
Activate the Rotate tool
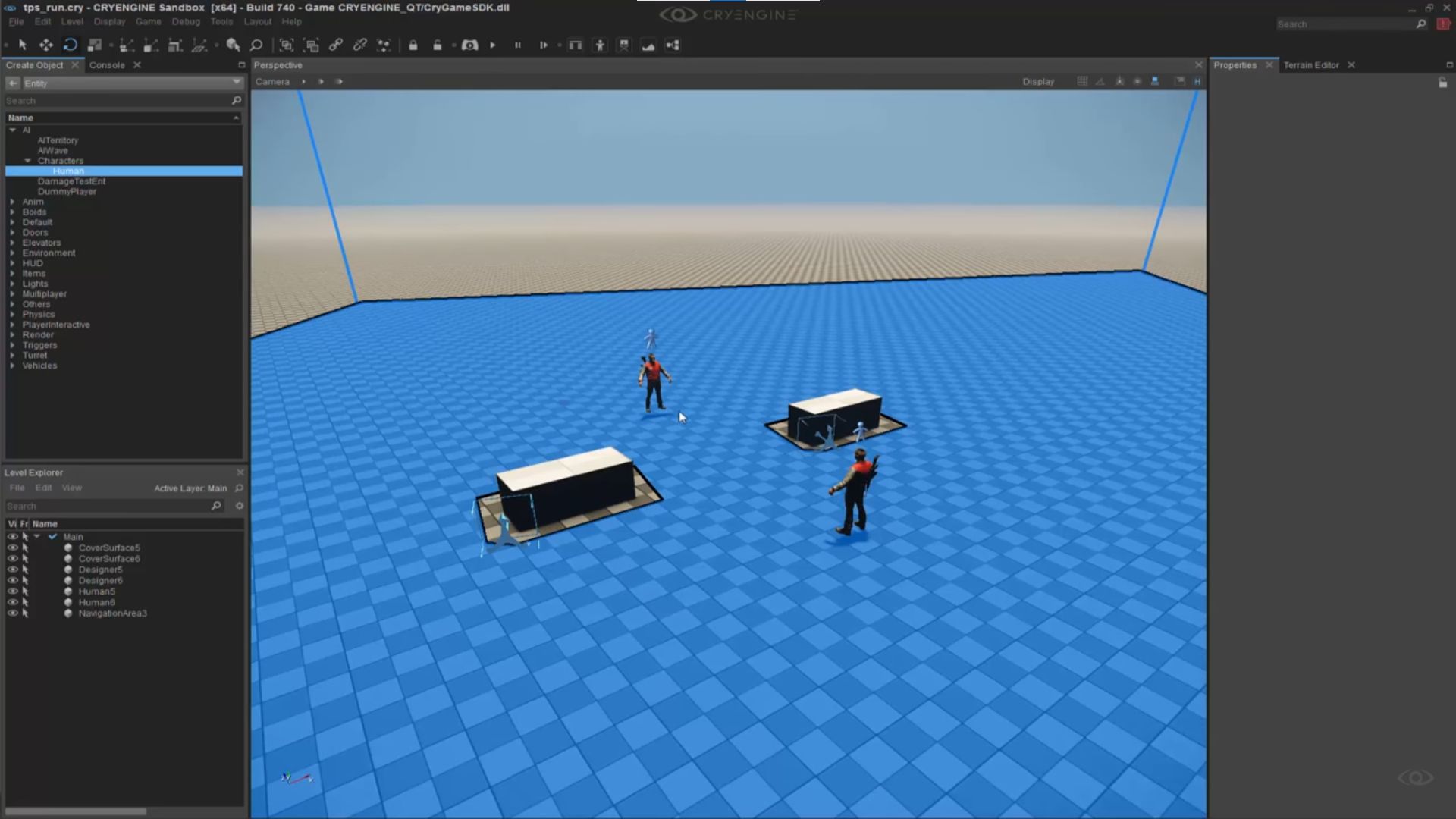pos(71,45)
